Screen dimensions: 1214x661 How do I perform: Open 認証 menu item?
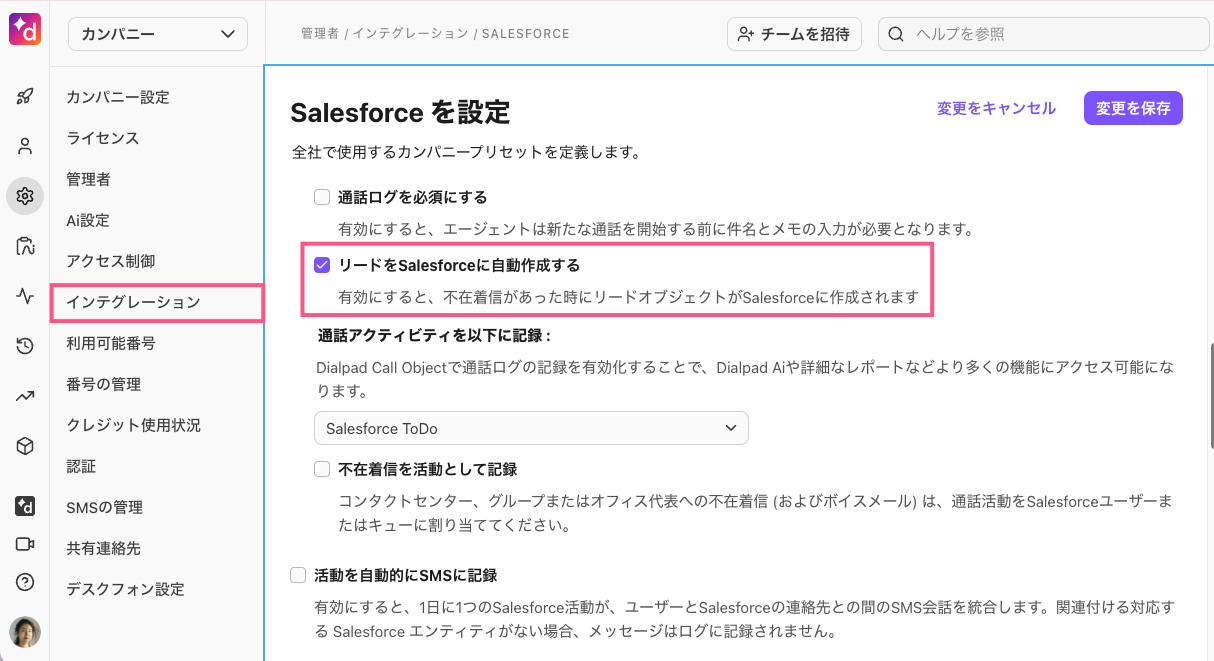pos(81,466)
